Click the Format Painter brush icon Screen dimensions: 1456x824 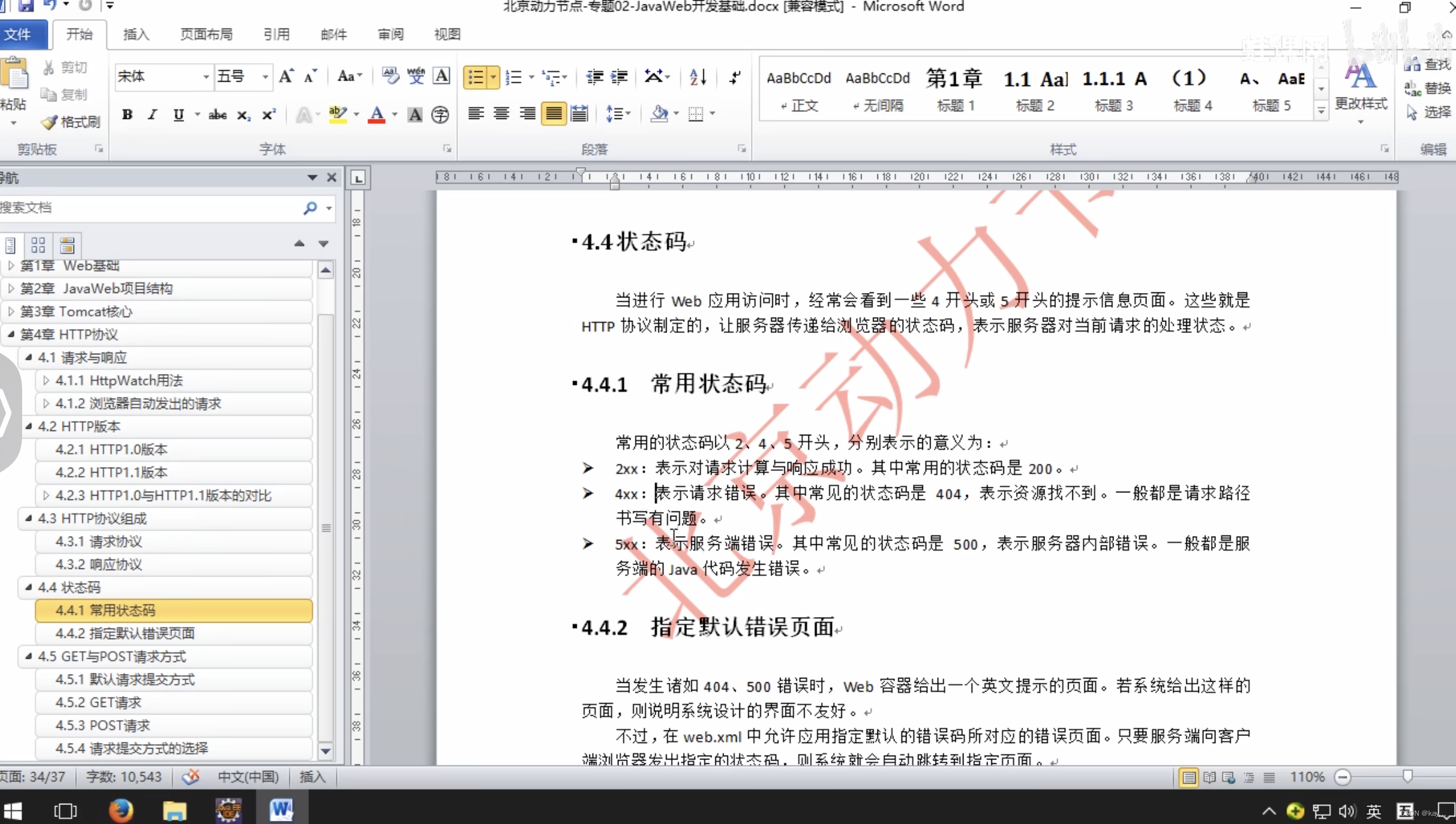[x=50, y=122]
